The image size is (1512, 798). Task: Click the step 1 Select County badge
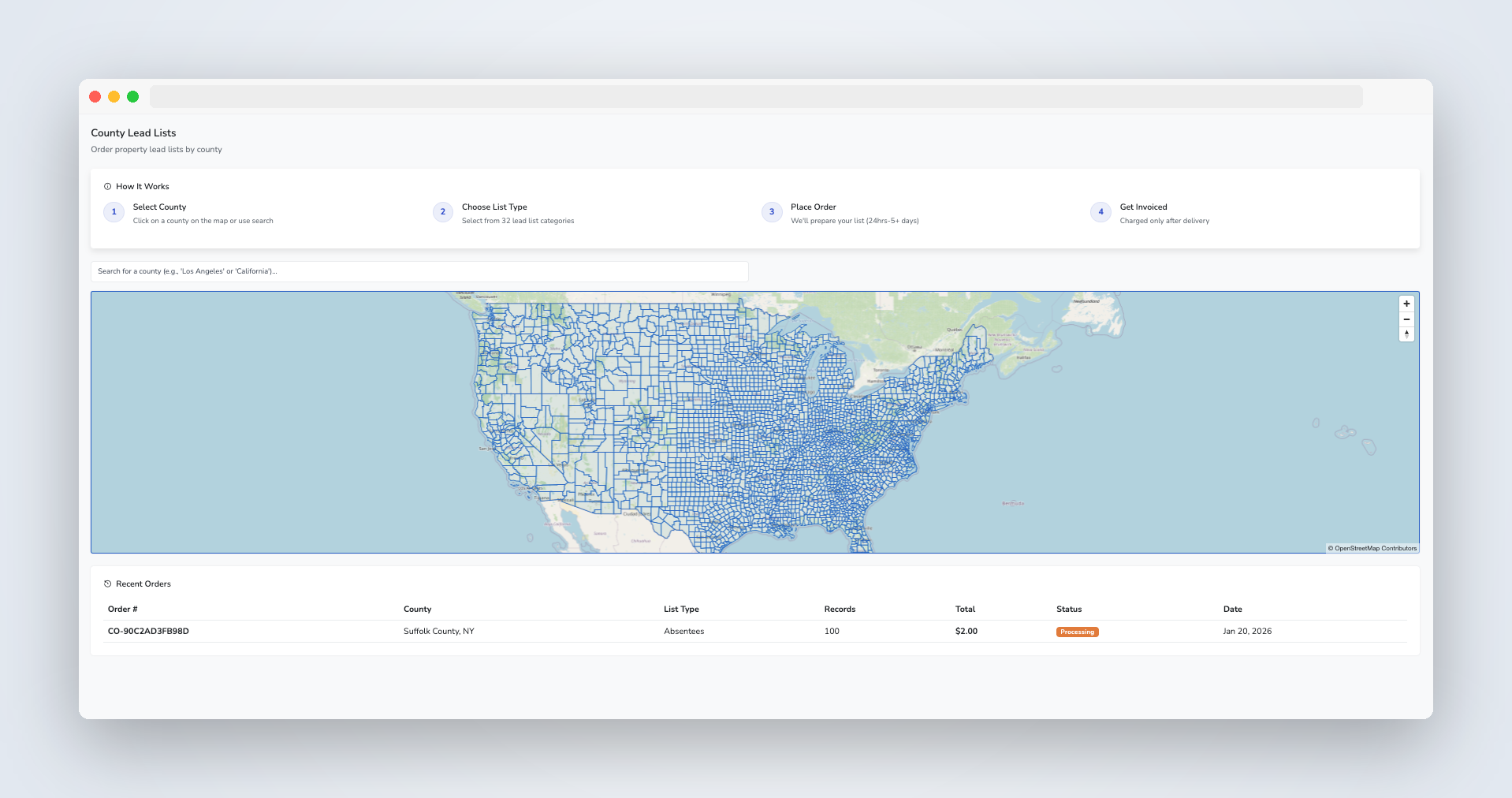(x=114, y=212)
